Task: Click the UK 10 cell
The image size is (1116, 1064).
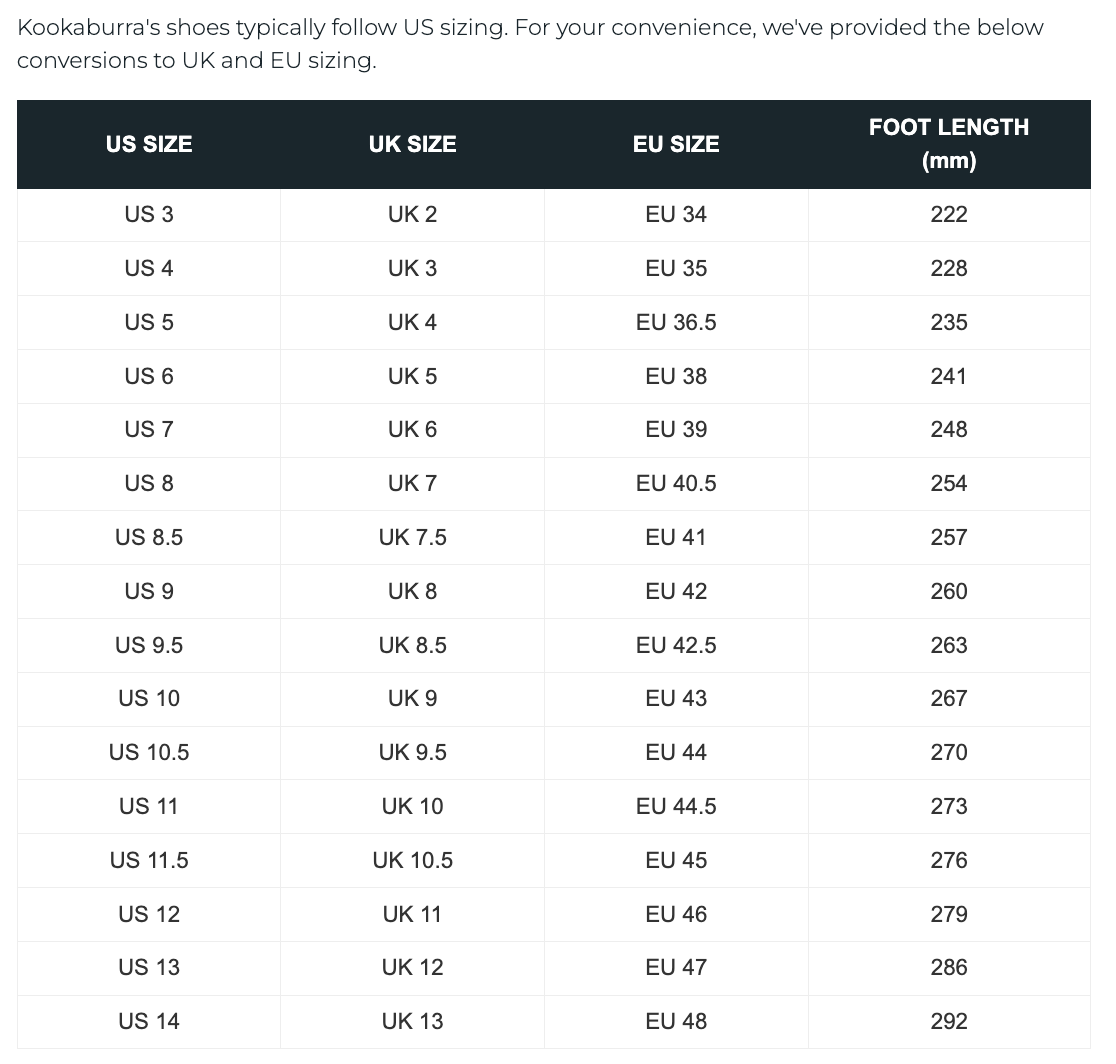Action: 412,806
